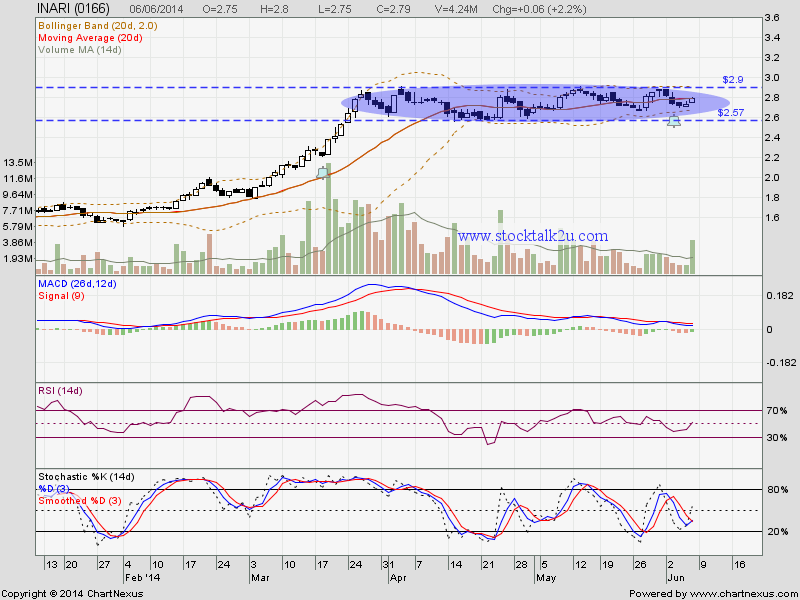The height and width of the screenshot is (600, 800).
Task: Click the 9.64M volume axis label
Action: (18, 194)
